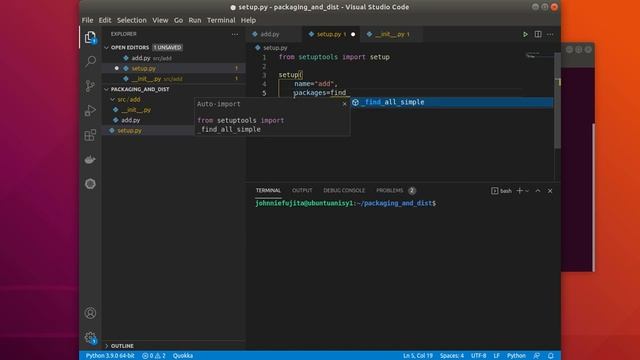This screenshot has width=640, height=360.
Task: Change indentation via Spaces: 4
Action: [452, 356]
